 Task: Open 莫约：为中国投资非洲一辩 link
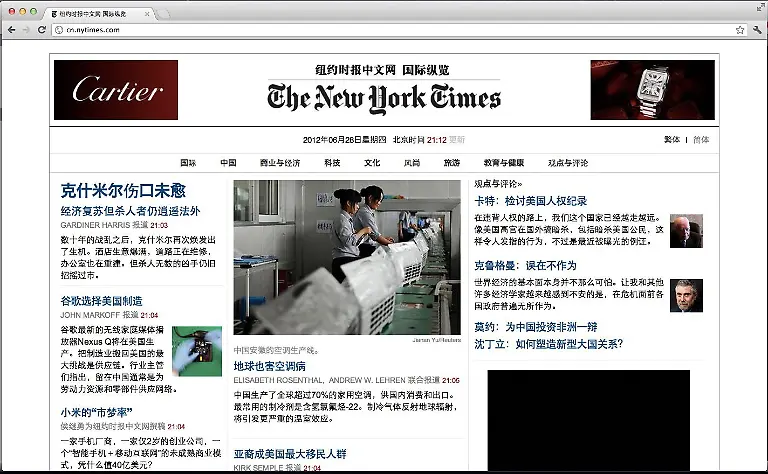(536, 327)
